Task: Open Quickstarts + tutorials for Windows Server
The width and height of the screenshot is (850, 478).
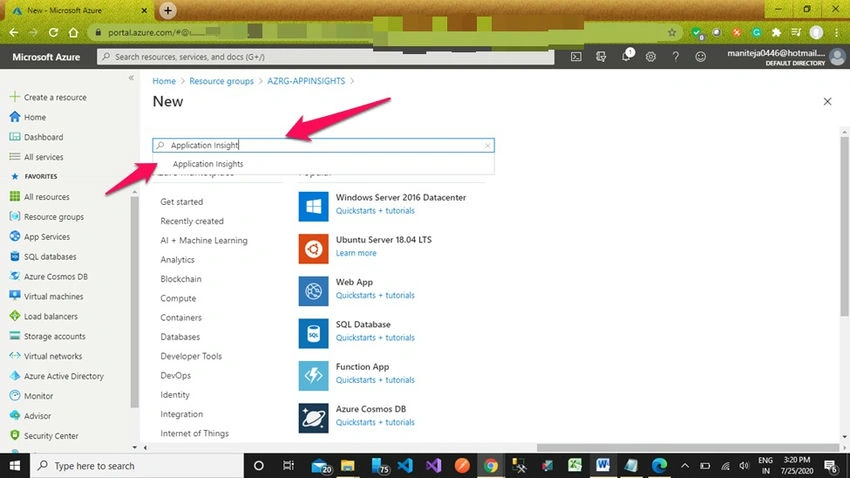Action: tap(375, 211)
